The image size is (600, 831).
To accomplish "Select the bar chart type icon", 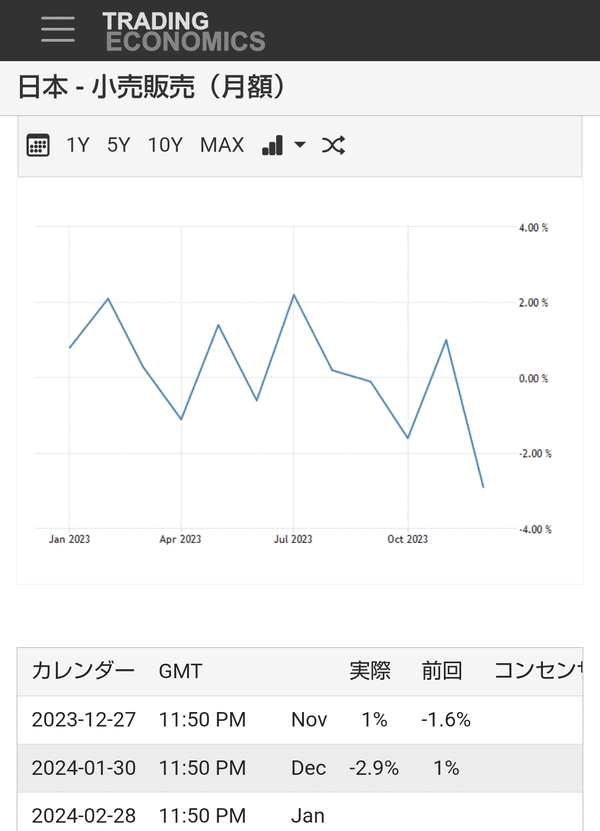I will pyautogui.click(x=272, y=145).
